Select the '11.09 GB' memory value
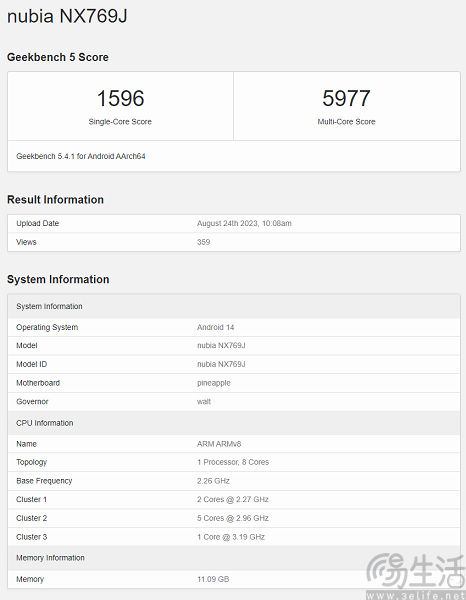 click(213, 579)
